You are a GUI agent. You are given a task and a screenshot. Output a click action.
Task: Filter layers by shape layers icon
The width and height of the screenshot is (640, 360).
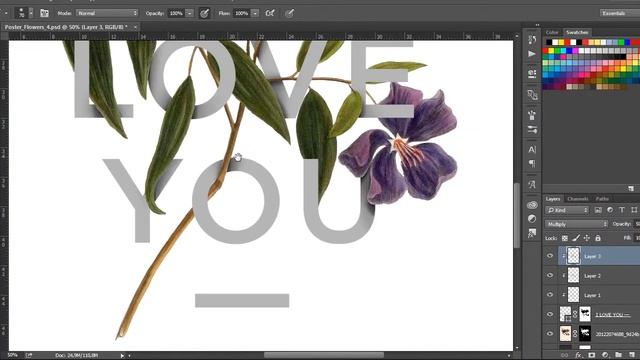point(634,210)
